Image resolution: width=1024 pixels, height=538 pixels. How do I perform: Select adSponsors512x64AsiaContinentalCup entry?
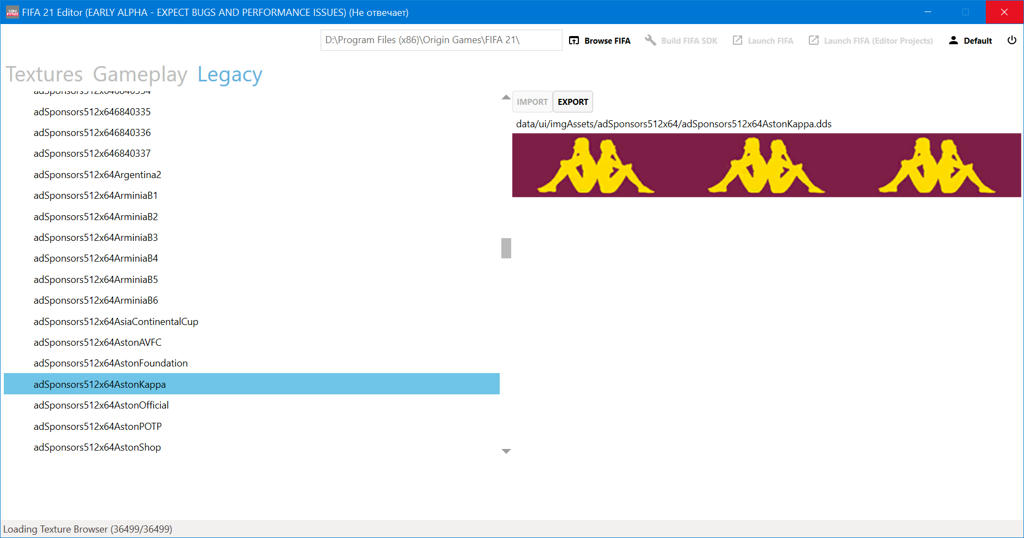pos(116,321)
